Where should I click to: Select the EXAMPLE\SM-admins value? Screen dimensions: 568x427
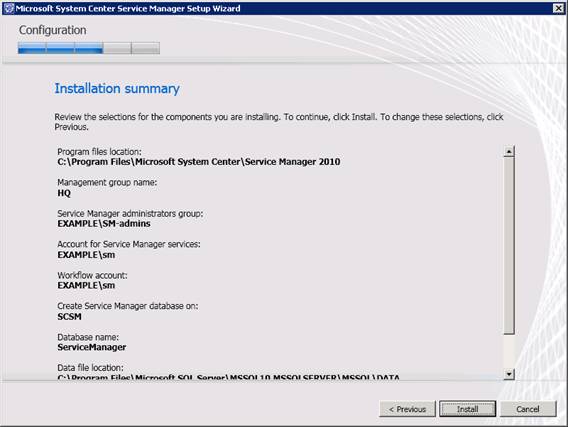104,224
